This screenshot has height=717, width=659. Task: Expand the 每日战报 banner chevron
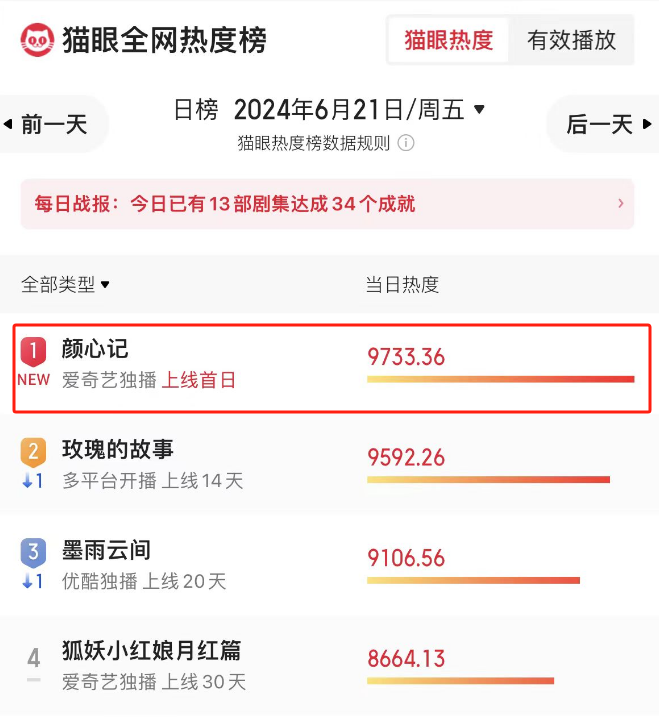pyautogui.click(x=621, y=203)
